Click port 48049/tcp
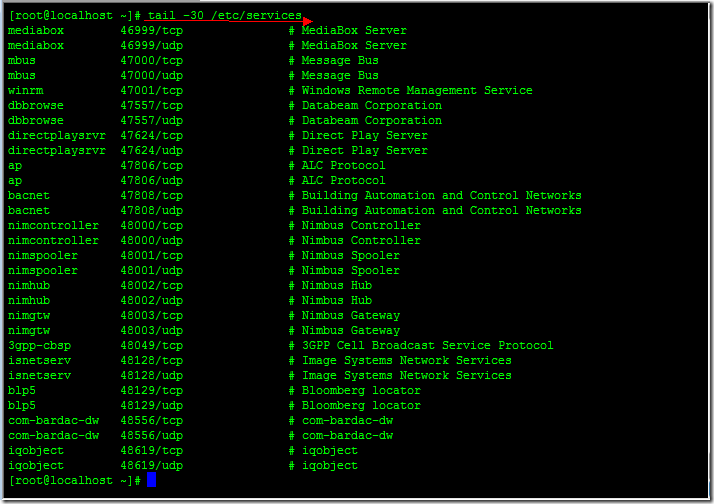 click(152, 346)
